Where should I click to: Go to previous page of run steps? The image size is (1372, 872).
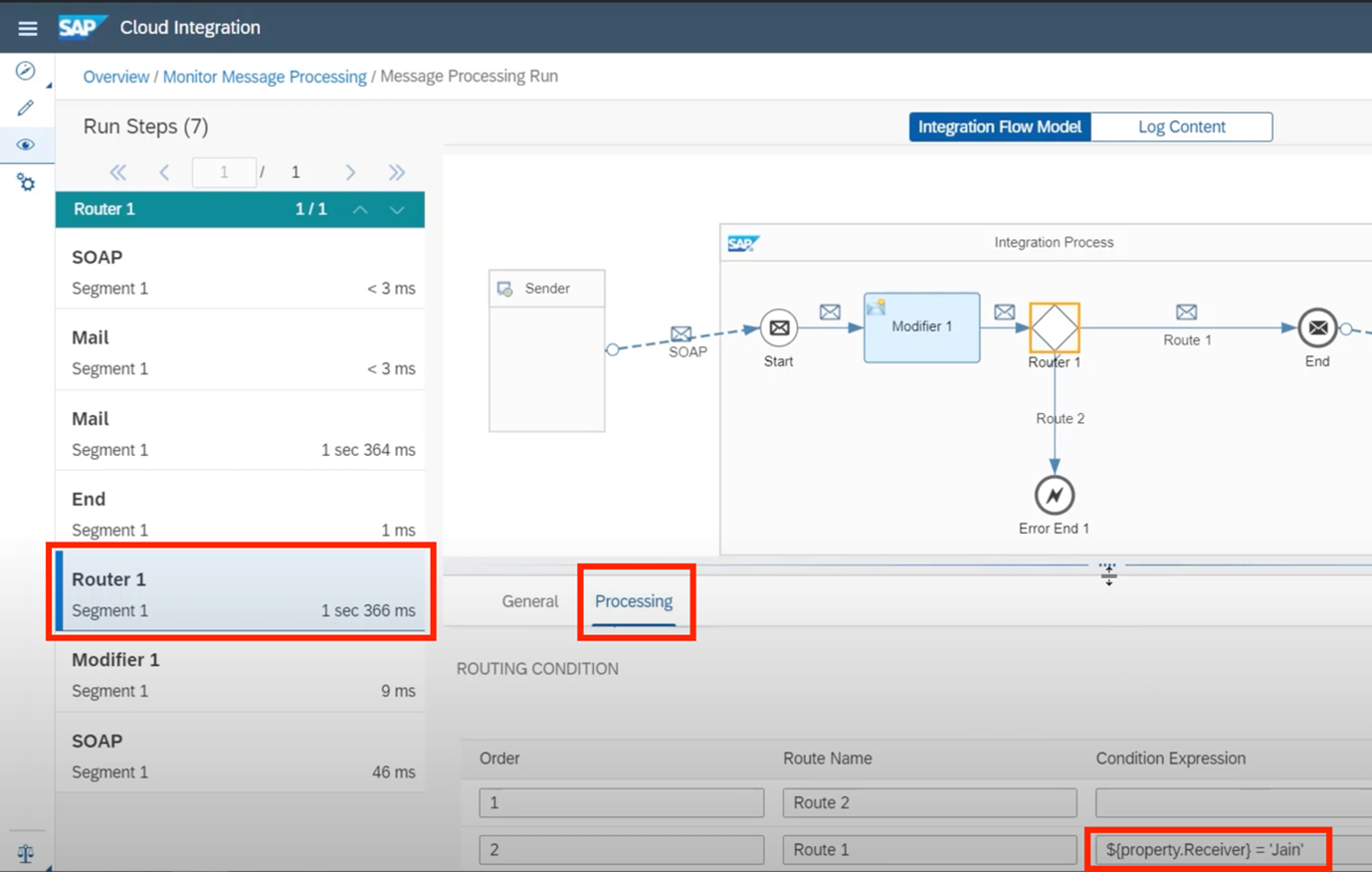tap(164, 172)
